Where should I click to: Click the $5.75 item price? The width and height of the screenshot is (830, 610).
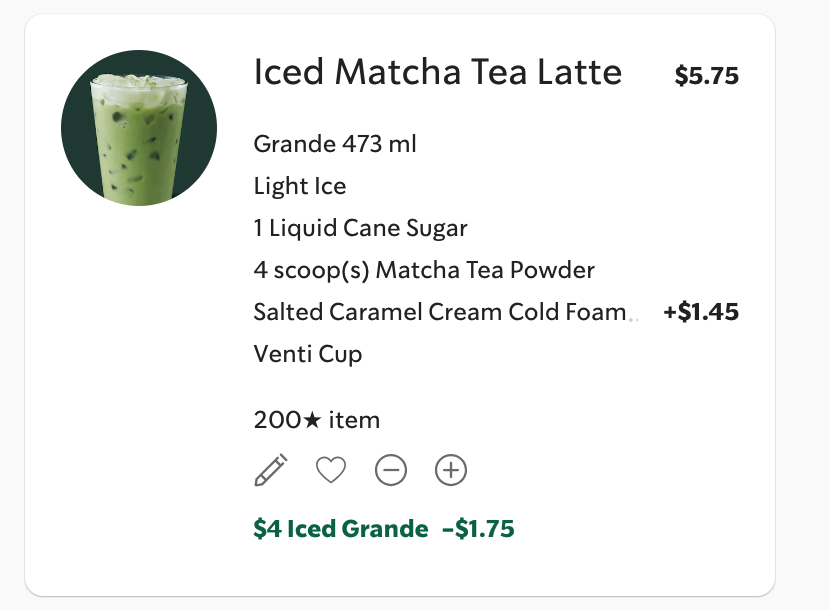(706, 76)
